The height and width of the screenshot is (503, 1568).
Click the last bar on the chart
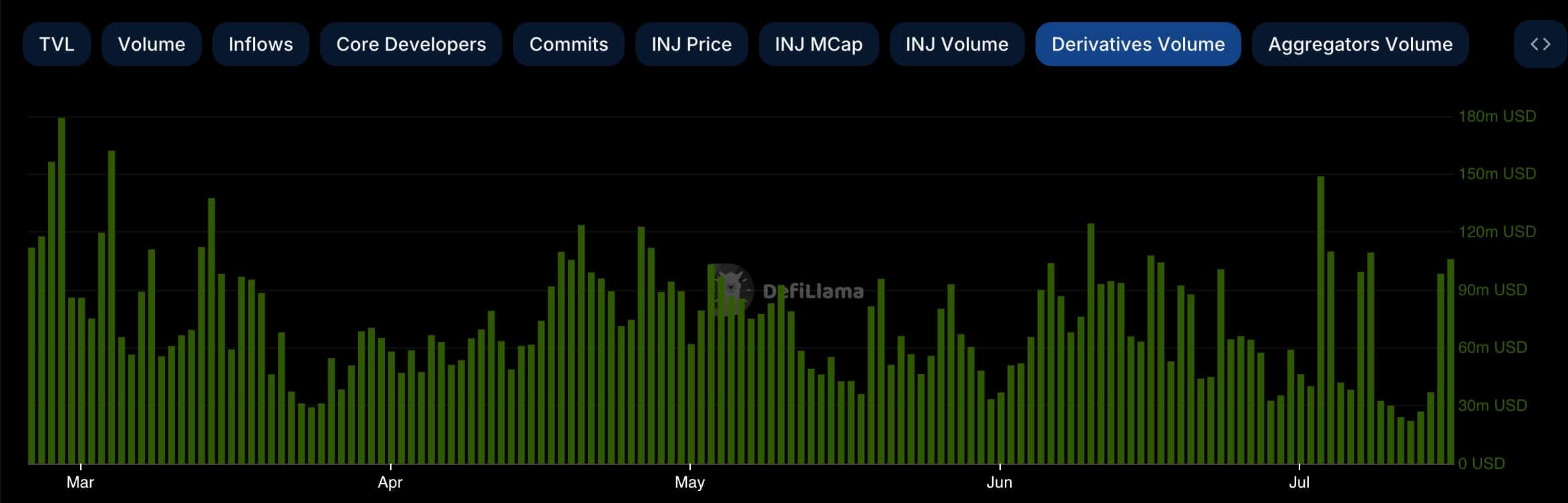1450,361
